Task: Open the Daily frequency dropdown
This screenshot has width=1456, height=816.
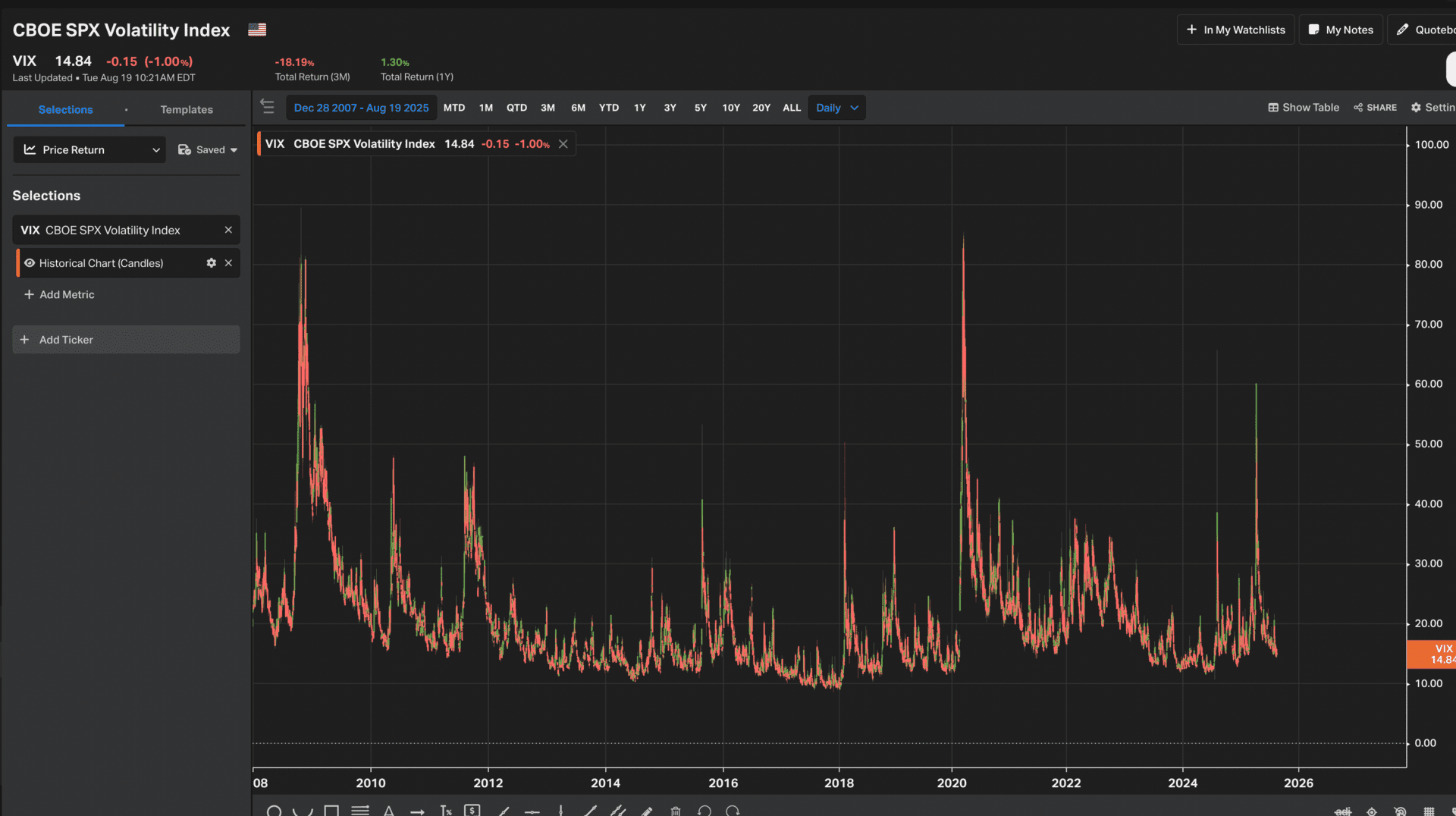Action: coord(836,108)
